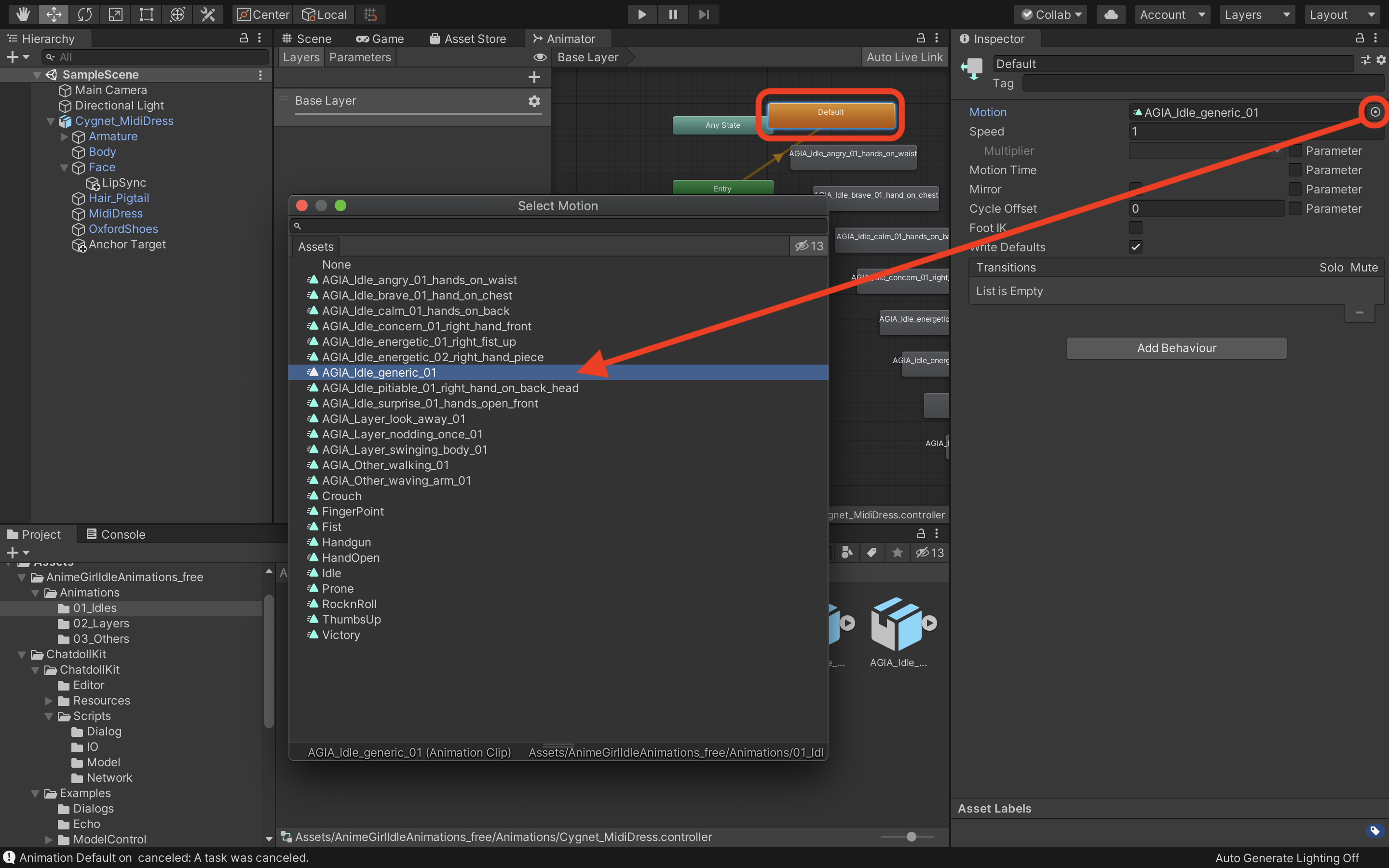The height and width of the screenshot is (868, 1389).
Task: Select the Rotate tool
Action: click(84, 14)
